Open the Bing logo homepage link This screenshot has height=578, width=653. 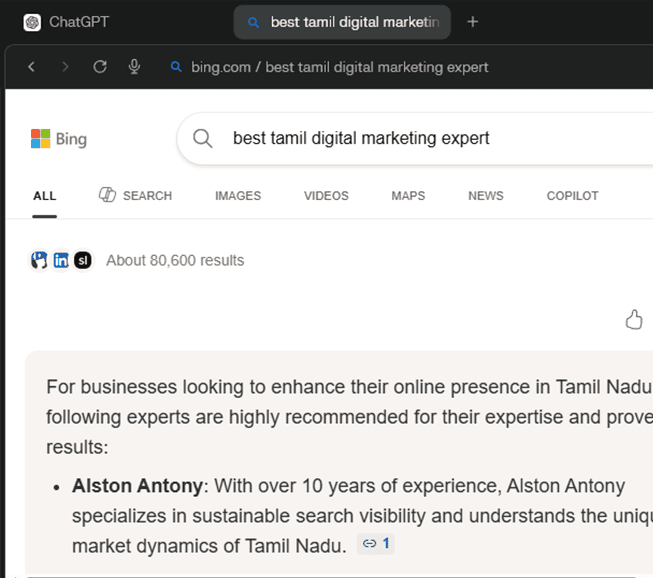[59, 139]
